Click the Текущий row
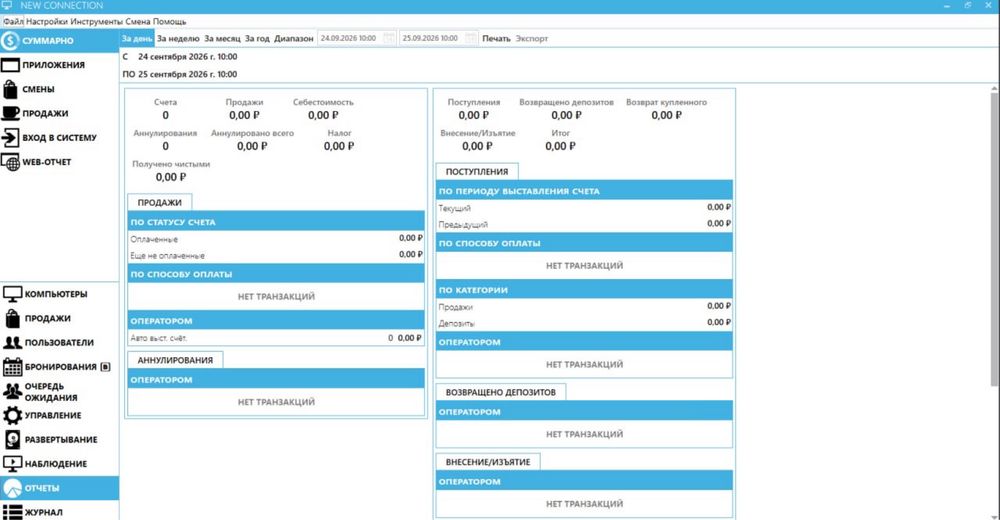This screenshot has height=520, width=1000. (x=584, y=207)
